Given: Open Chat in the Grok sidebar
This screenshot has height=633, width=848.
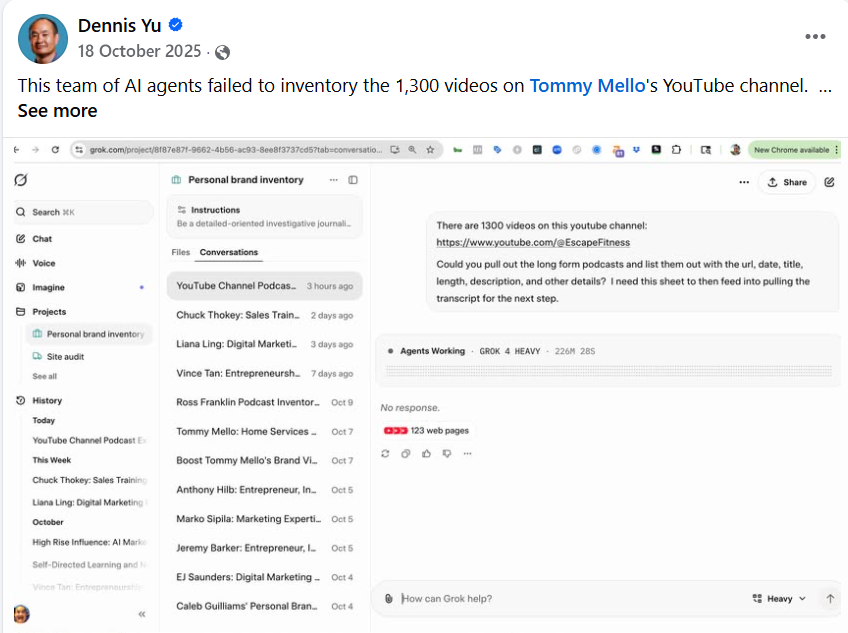Looking at the screenshot, I should [x=42, y=239].
